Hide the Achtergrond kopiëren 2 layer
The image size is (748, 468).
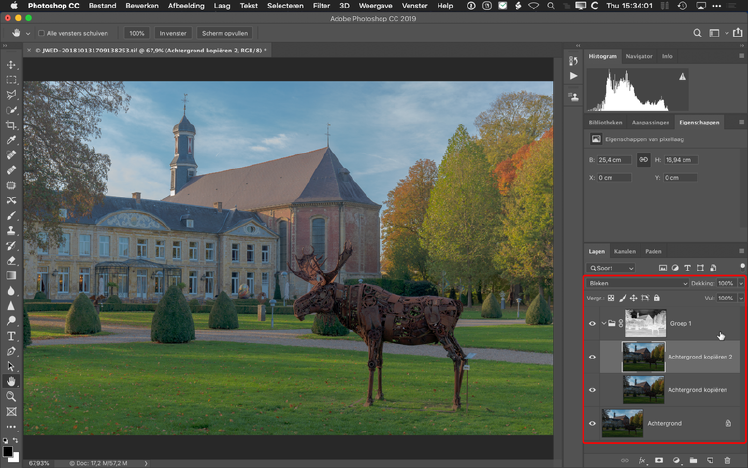(x=592, y=357)
